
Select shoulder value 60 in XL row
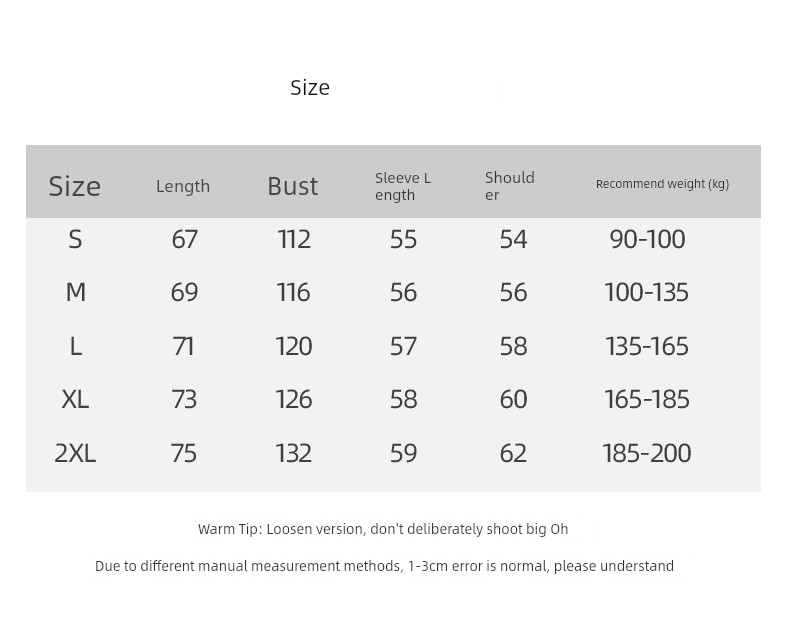[x=513, y=399]
